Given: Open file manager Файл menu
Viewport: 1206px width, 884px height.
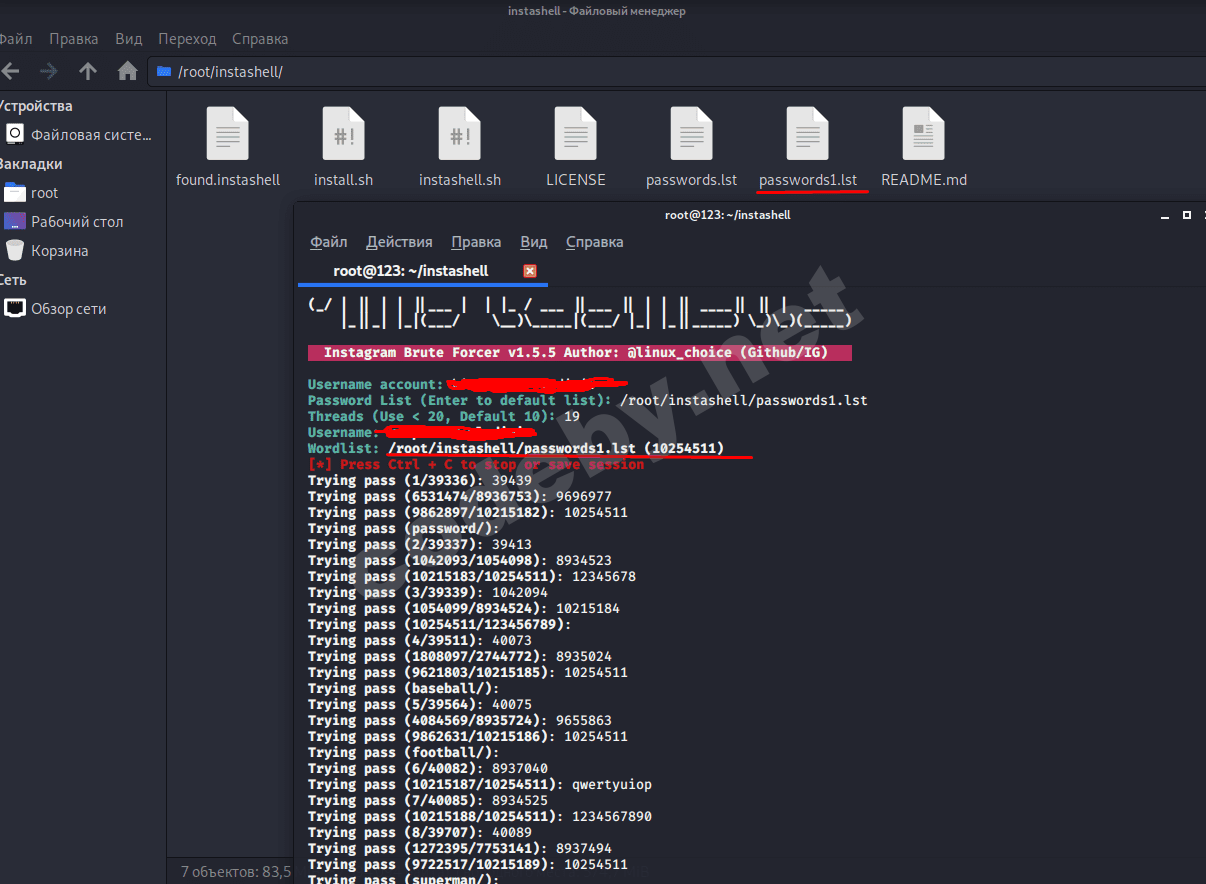Looking at the screenshot, I should pos(16,39).
